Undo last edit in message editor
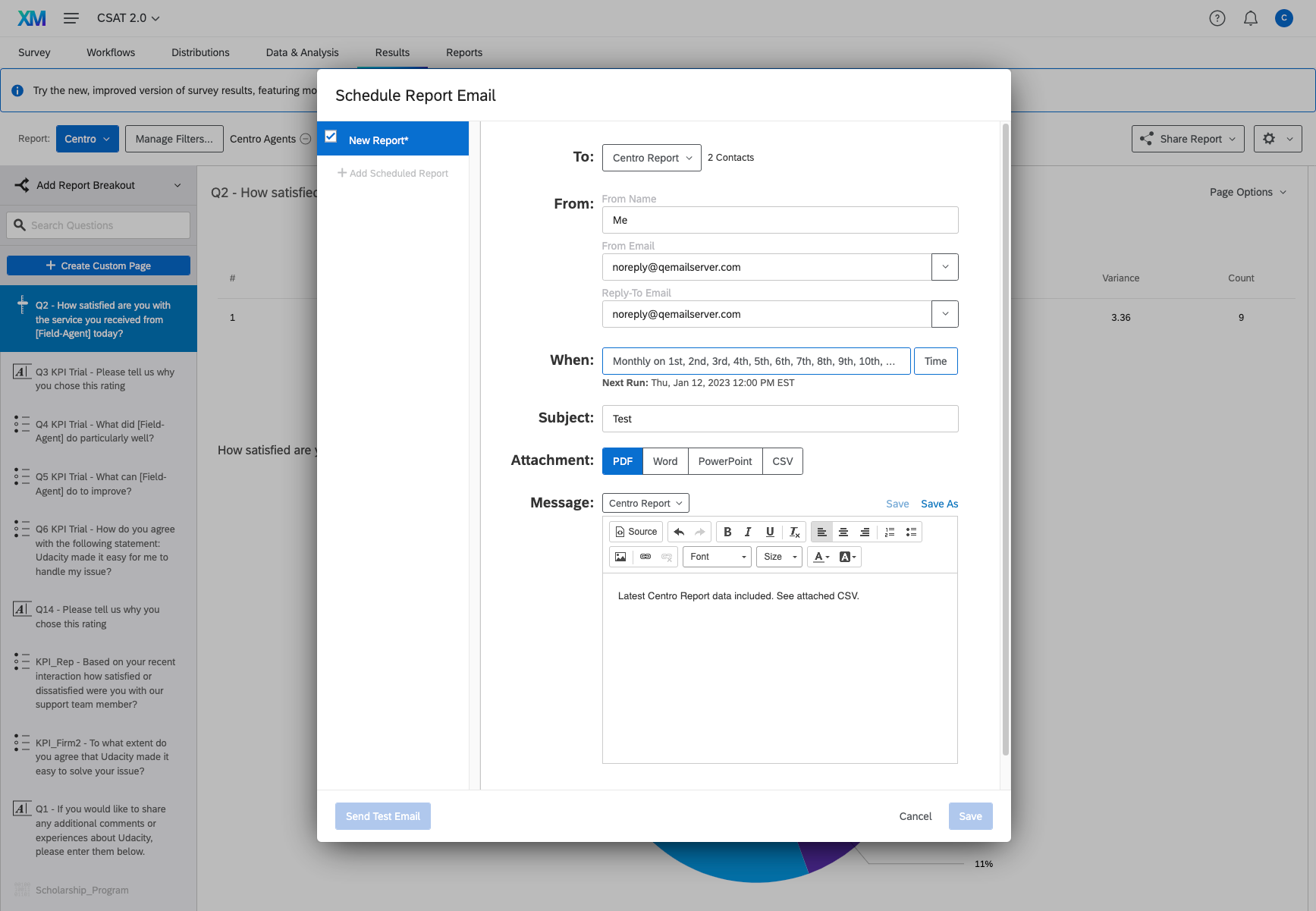The width and height of the screenshot is (1316, 911). pos(679,532)
